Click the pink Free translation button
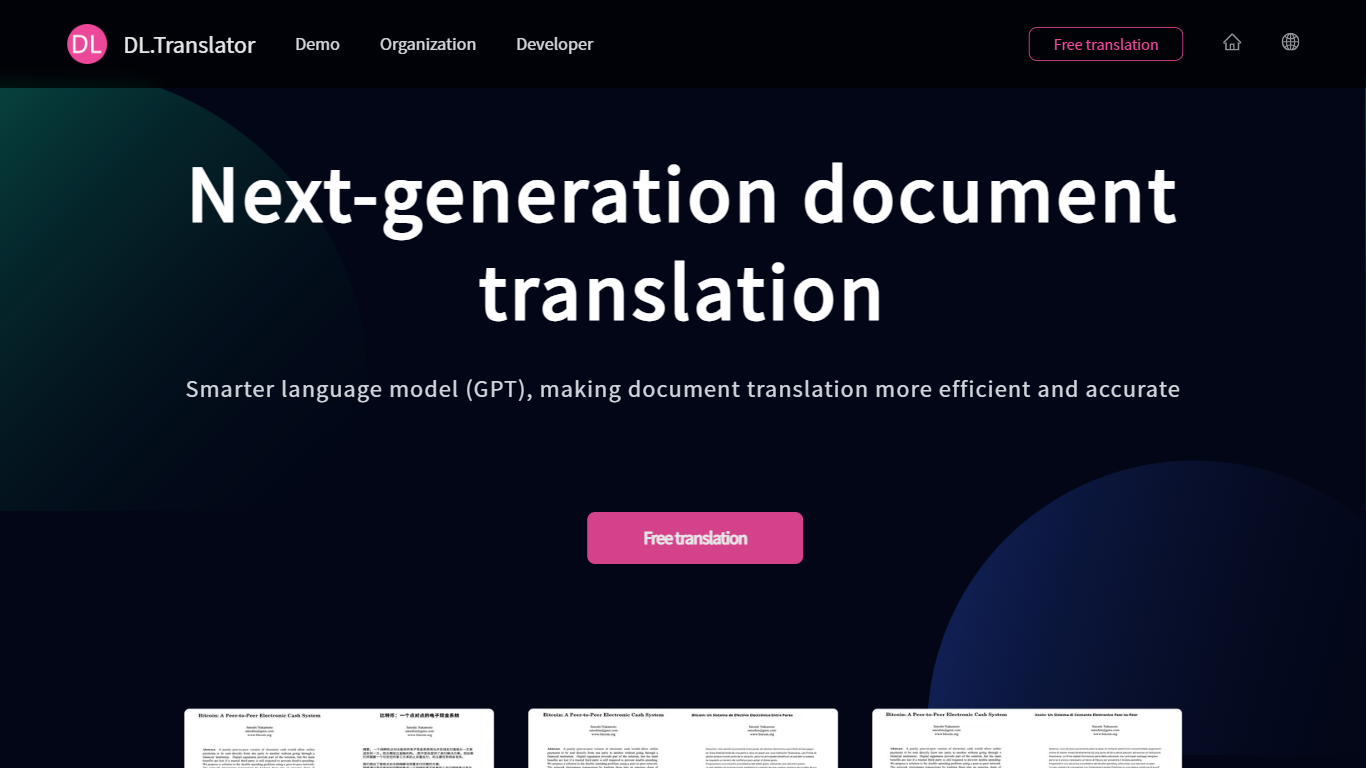Viewport: 1366px width, 768px height. click(695, 538)
